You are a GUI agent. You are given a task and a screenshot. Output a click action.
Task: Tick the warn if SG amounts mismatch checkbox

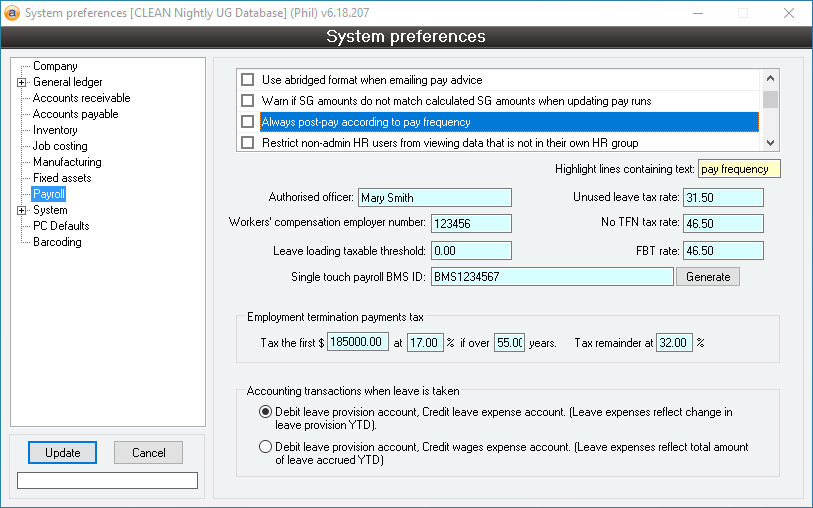(248, 101)
